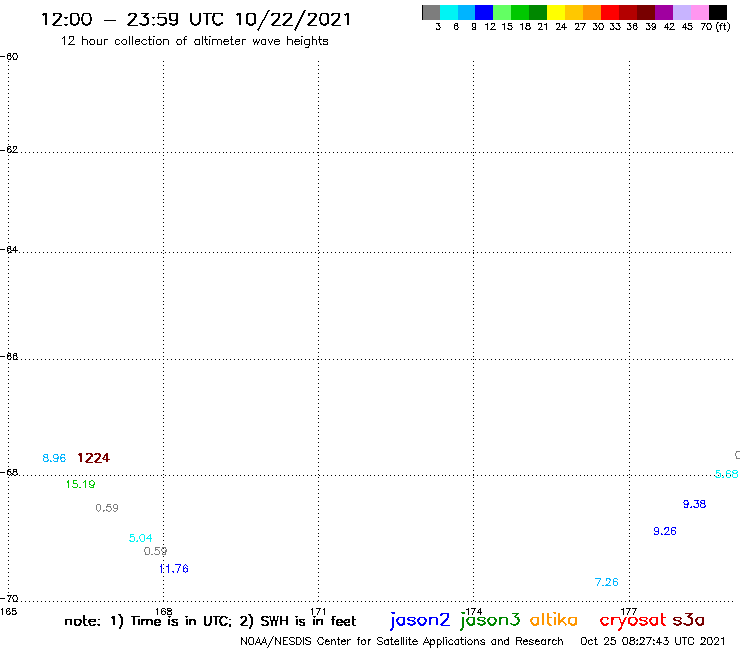This screenshot has height=650, width=740.
Task: Click the 165 longitude axis label
Action: (8, 612)
